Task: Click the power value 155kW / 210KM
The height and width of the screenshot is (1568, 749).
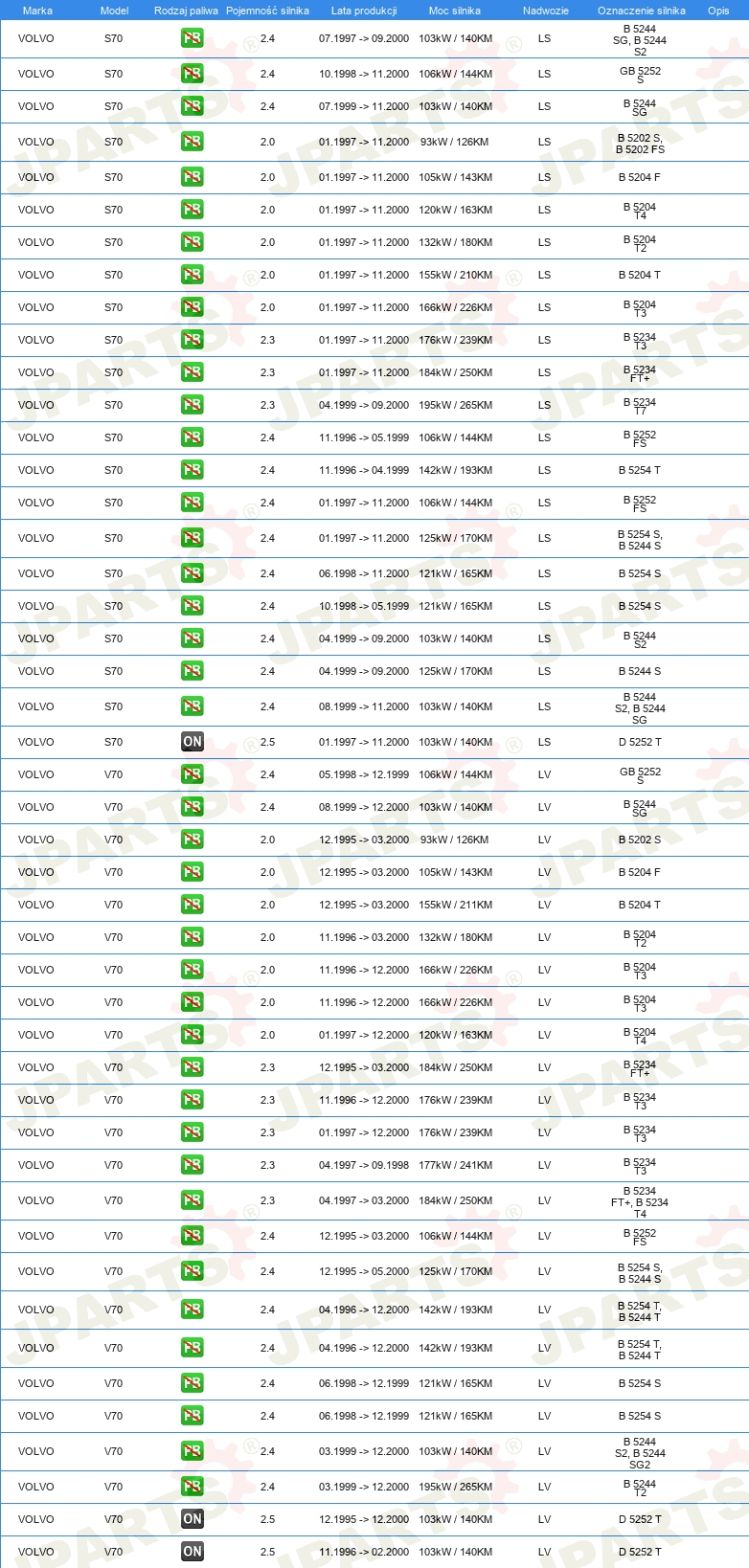Action: tap(456, 275)
